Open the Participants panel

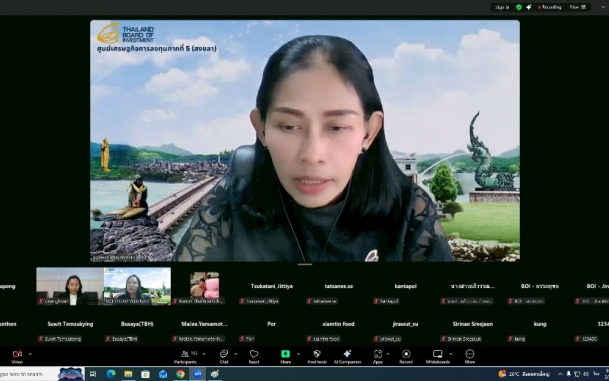pyautogui.click(x=186, y=356)
